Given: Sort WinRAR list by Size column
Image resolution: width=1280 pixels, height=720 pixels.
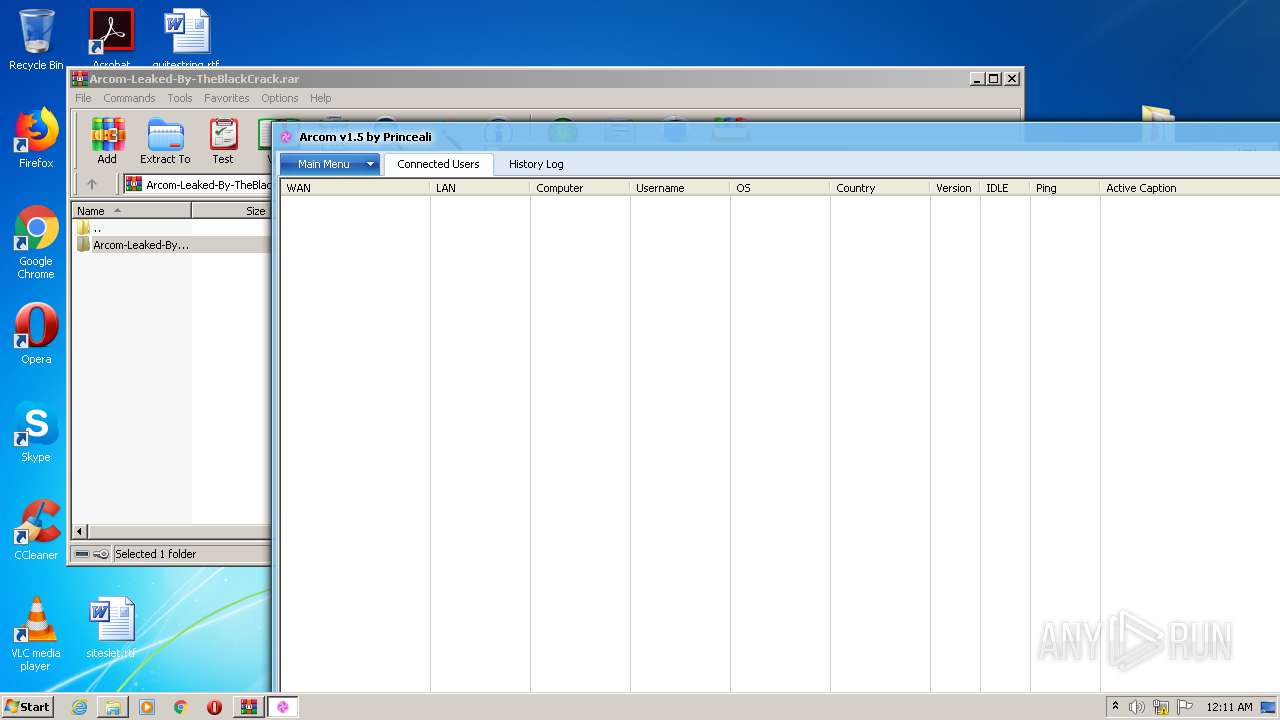Looking at the screenshot, I should coord(231,210).
